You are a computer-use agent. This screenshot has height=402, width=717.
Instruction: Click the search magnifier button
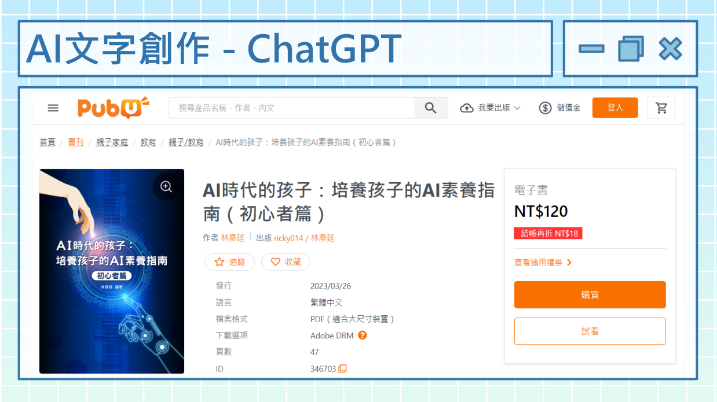click(x=430, y=108)
